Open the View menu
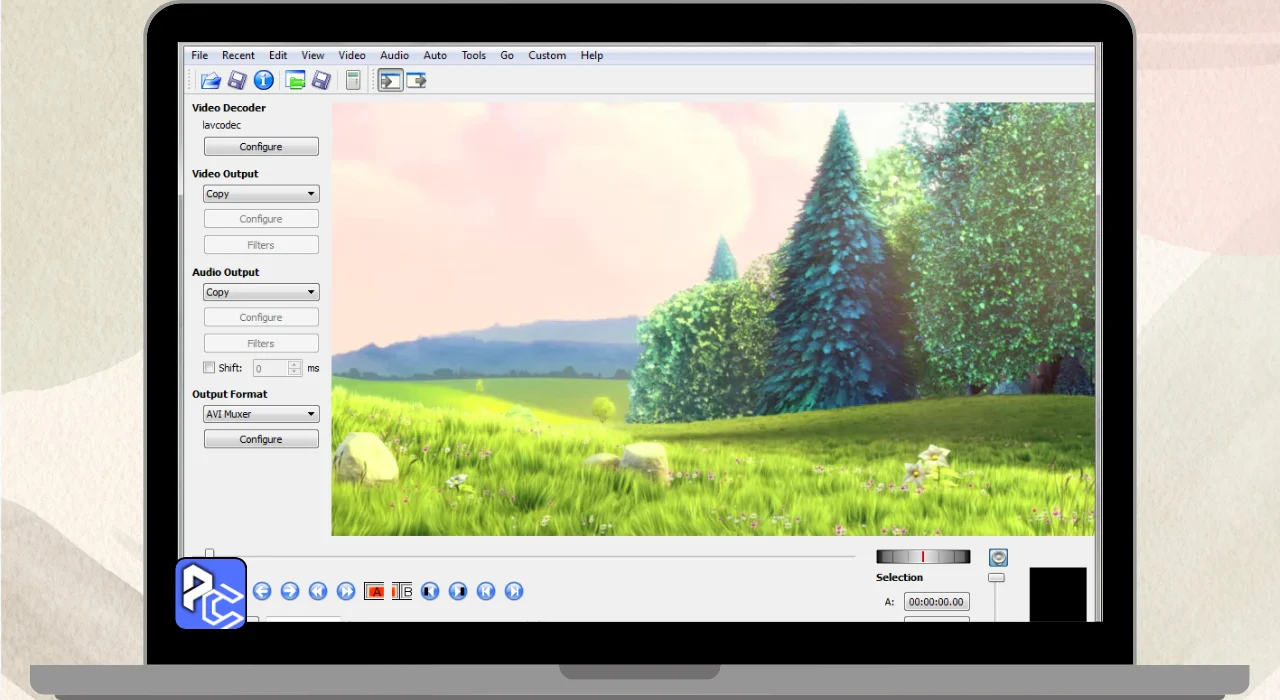This screenshot has width=1280, height=700. [313, 55]
